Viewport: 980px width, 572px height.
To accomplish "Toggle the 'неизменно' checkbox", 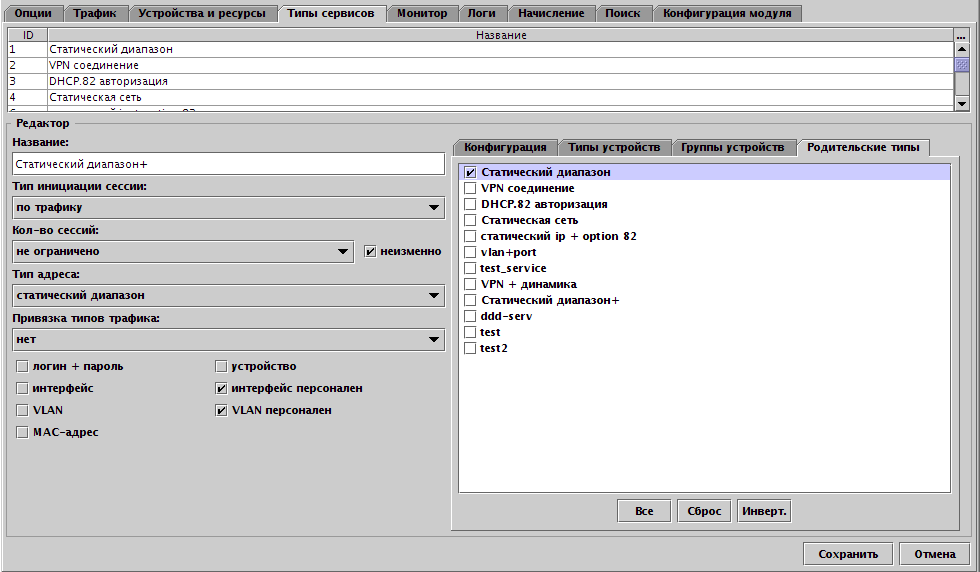I will coord(370,251).
